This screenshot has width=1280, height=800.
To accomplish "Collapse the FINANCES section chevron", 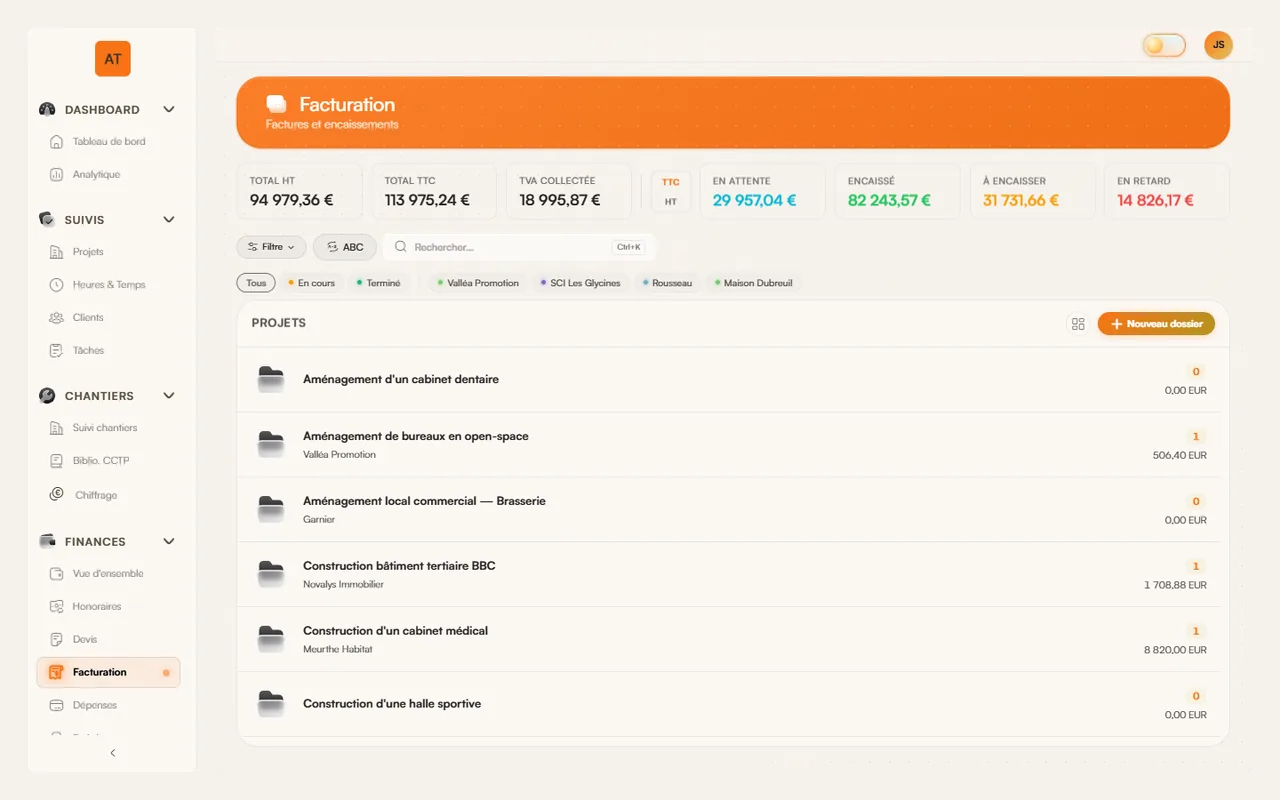I will point(169,542).
